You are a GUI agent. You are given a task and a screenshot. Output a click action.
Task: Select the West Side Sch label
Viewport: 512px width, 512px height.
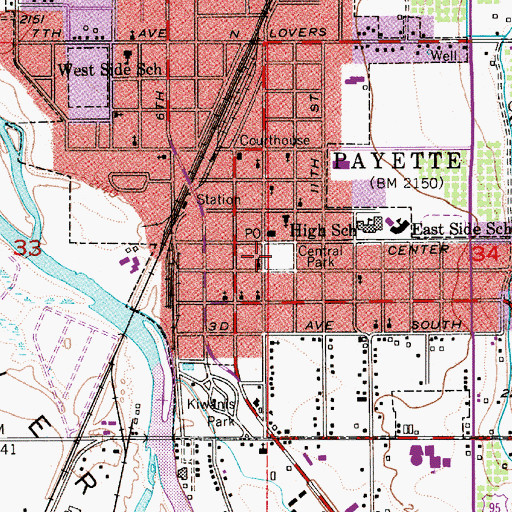point(110,70)
